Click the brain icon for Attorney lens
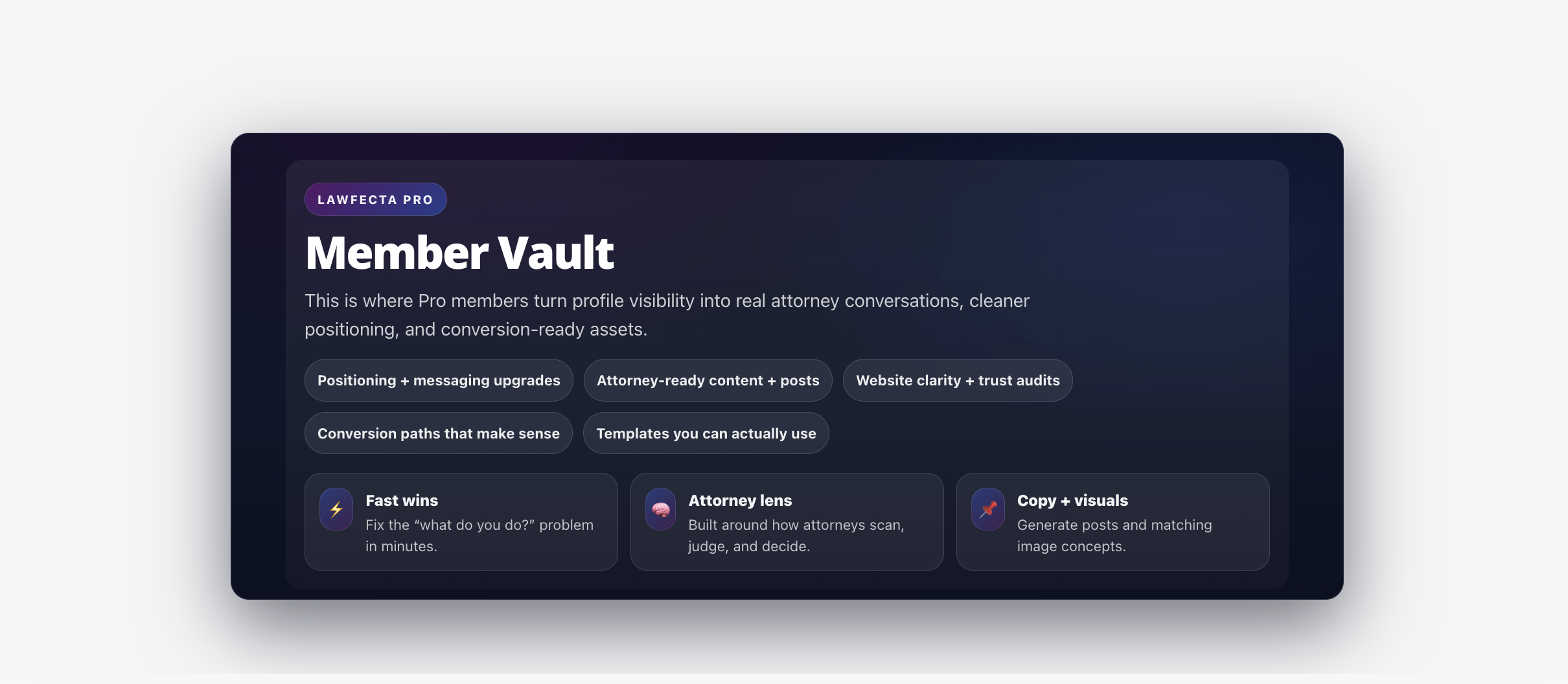1568x684 pixels. [660, 509]
